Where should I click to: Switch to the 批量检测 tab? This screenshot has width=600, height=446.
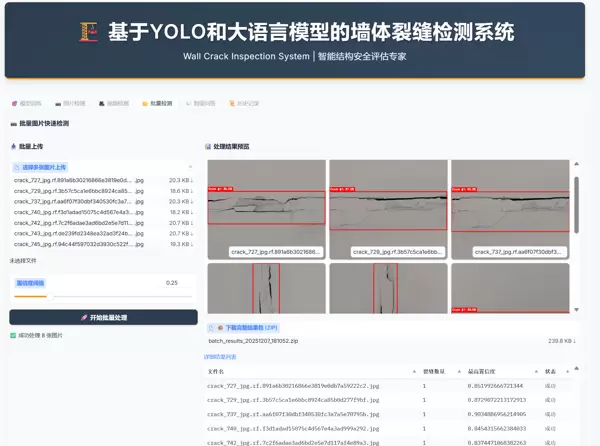[x=157, y=103]
